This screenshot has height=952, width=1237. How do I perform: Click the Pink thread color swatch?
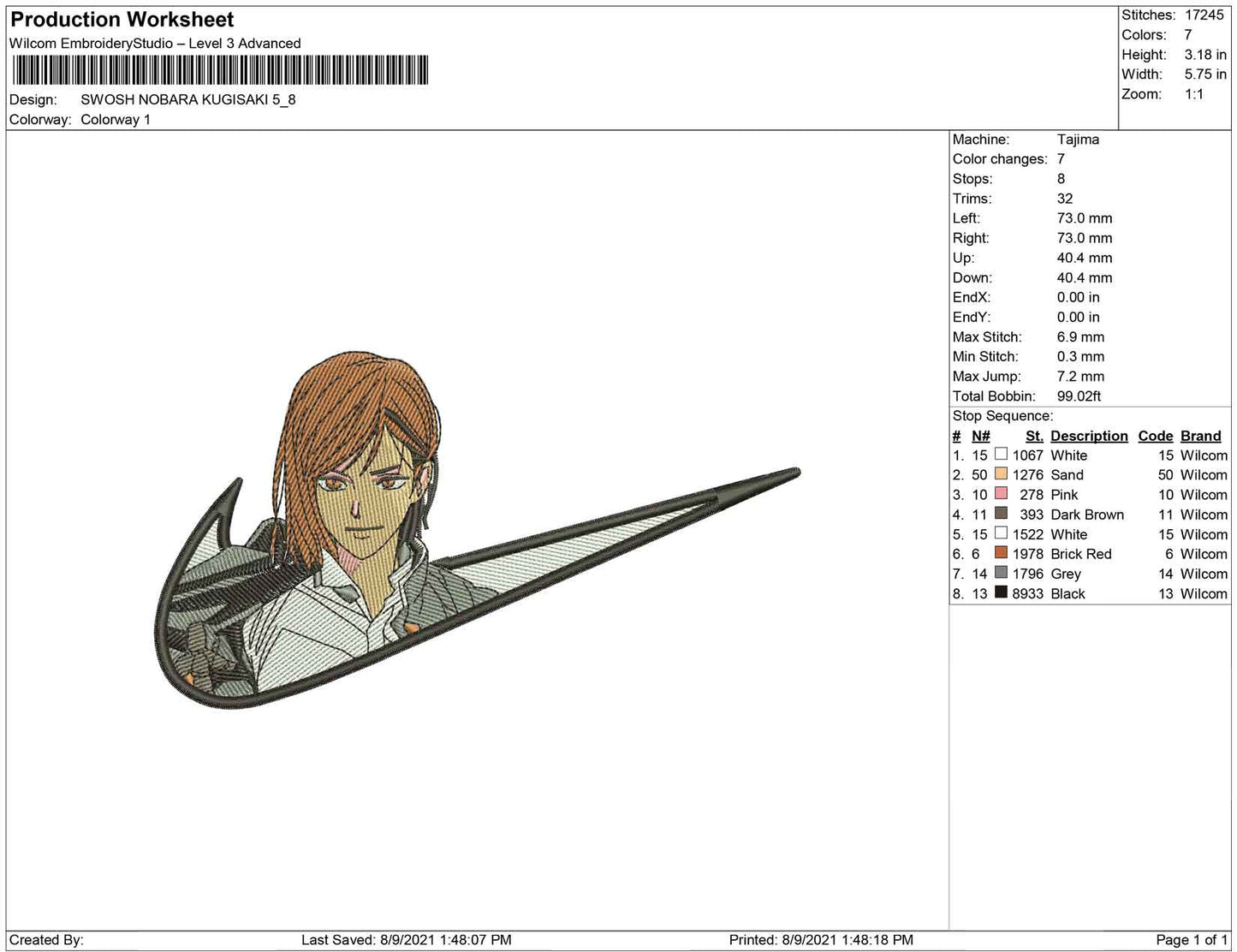pyautogui.click(x=1001, y=494)
